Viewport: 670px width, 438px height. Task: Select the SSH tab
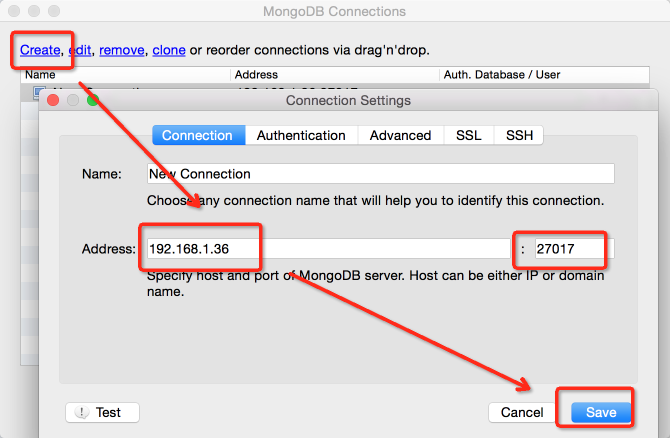coord(519,135)
